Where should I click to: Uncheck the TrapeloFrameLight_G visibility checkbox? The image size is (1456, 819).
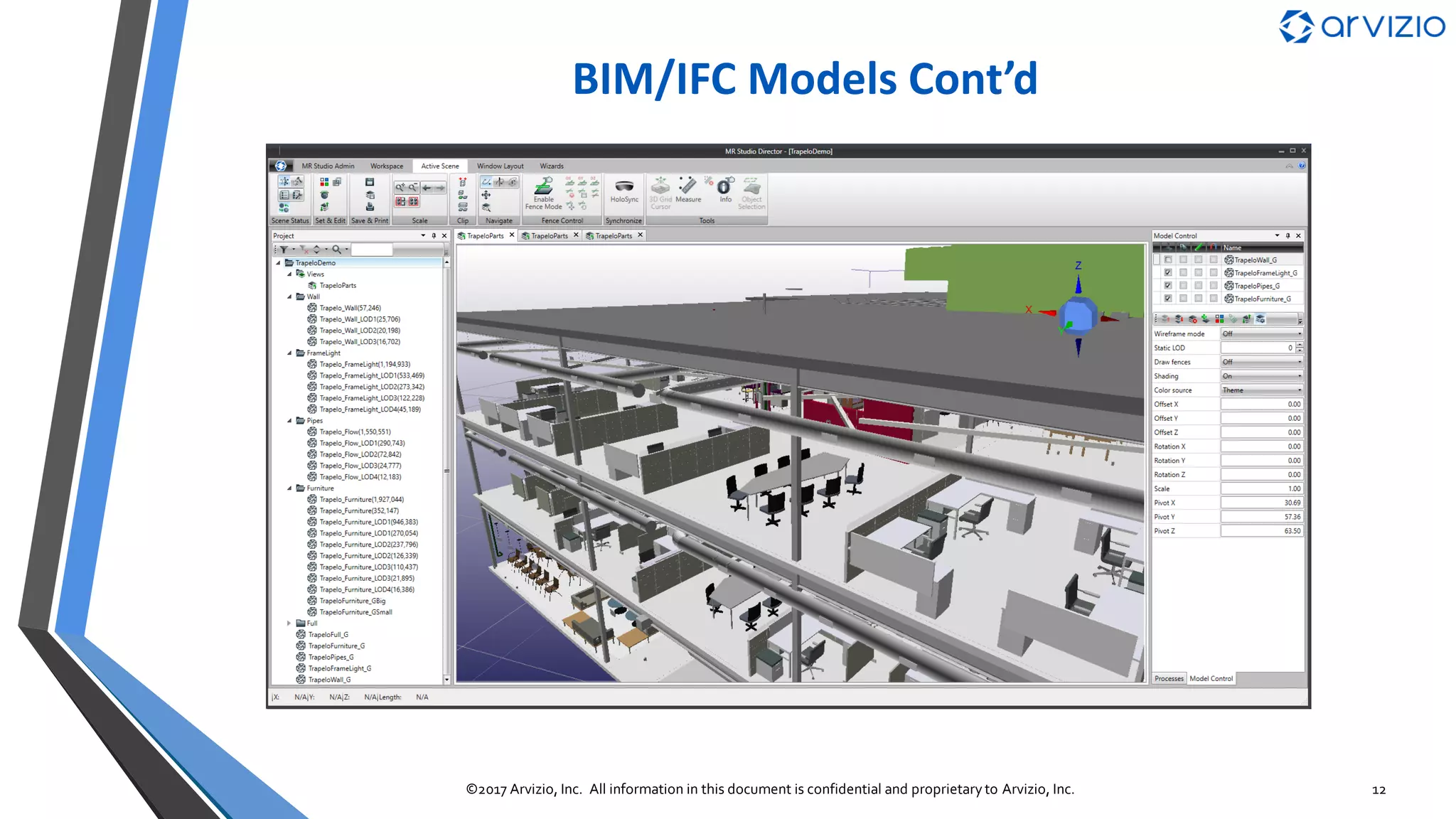point(1168,273)
